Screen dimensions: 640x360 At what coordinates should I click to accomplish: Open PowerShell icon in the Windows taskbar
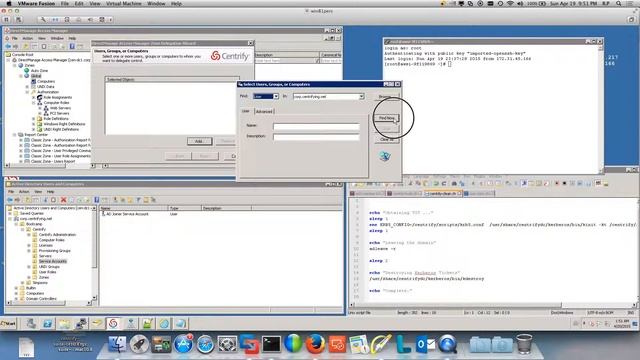[47, 324]
